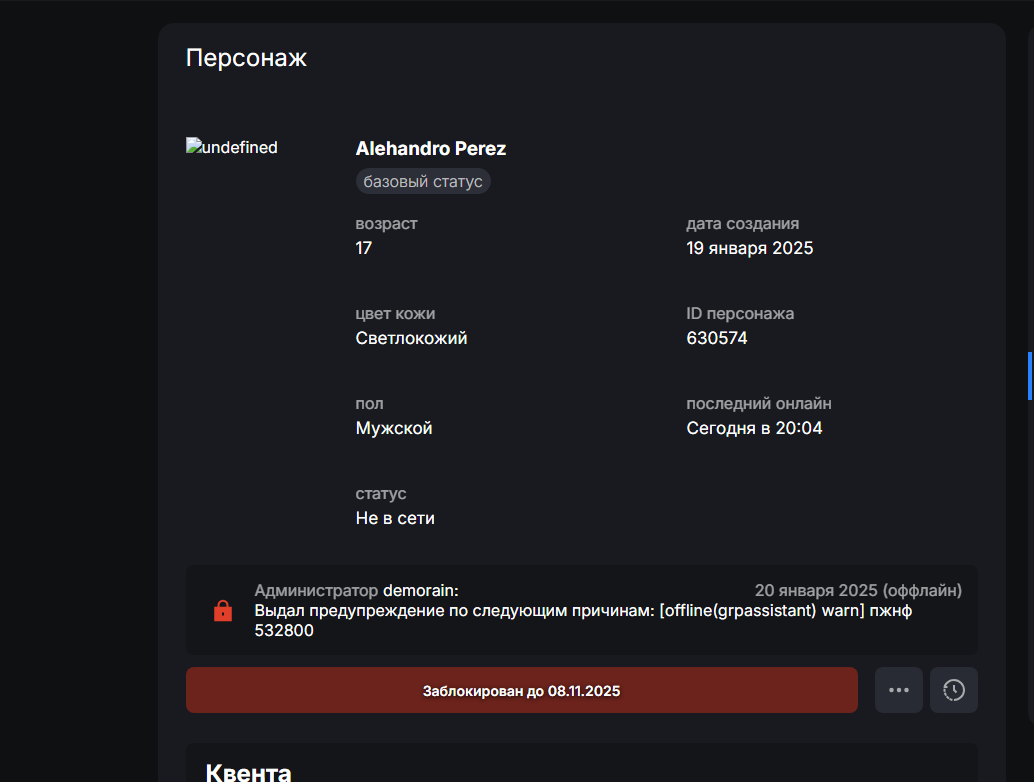
Task: Click the broken 'undefined' avatar image
Action: pyautogui.click(x=232, y=147)
